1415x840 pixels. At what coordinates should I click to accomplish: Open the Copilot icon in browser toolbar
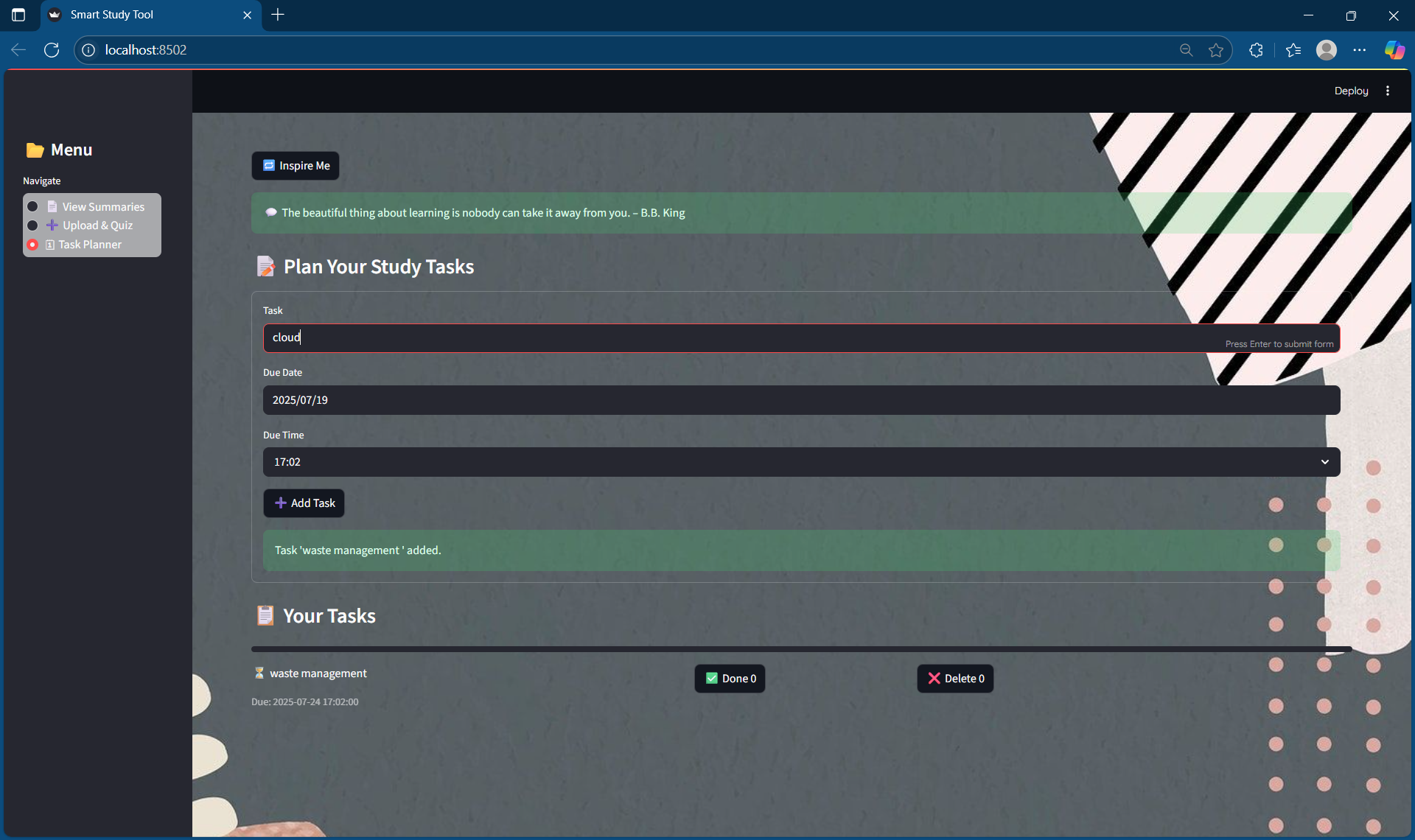1394,50
